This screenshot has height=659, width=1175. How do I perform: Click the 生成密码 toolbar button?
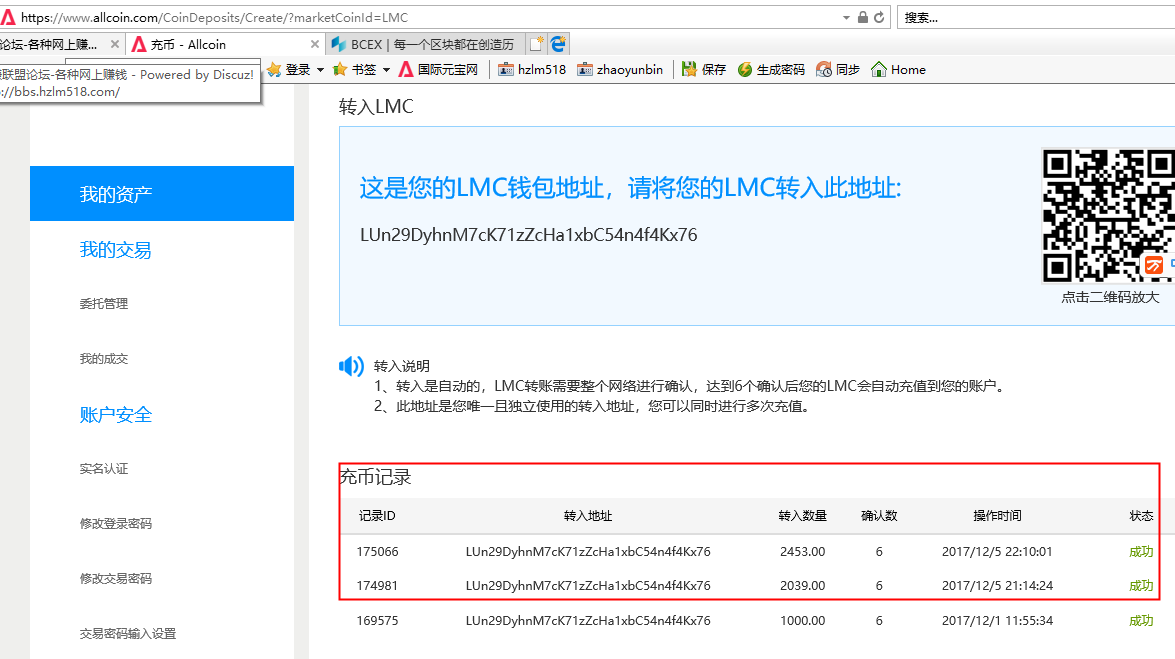[x=771, y=70]
